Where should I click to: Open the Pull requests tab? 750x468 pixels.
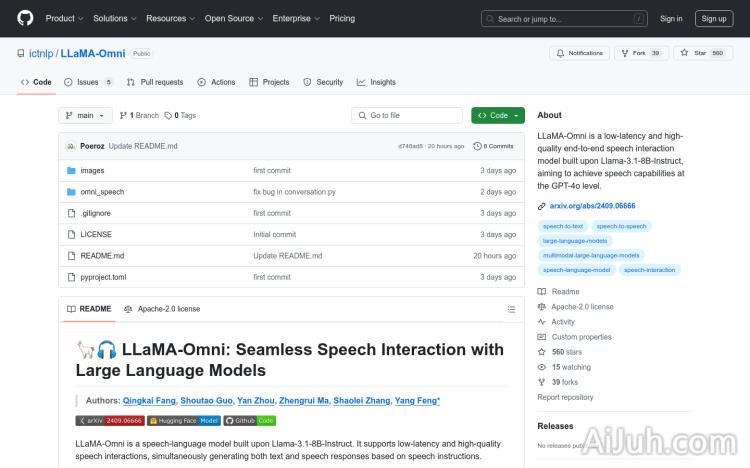click(x=155, y=82)
